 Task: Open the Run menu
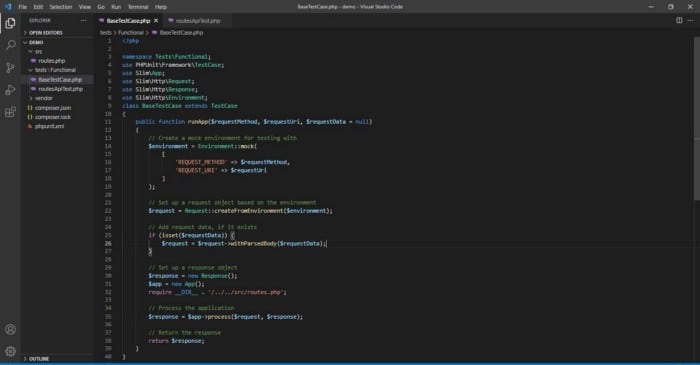click(x=116, y=7)
